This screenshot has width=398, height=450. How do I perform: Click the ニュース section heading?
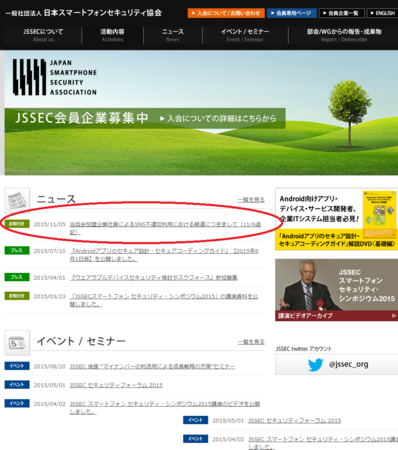point(56,199)
